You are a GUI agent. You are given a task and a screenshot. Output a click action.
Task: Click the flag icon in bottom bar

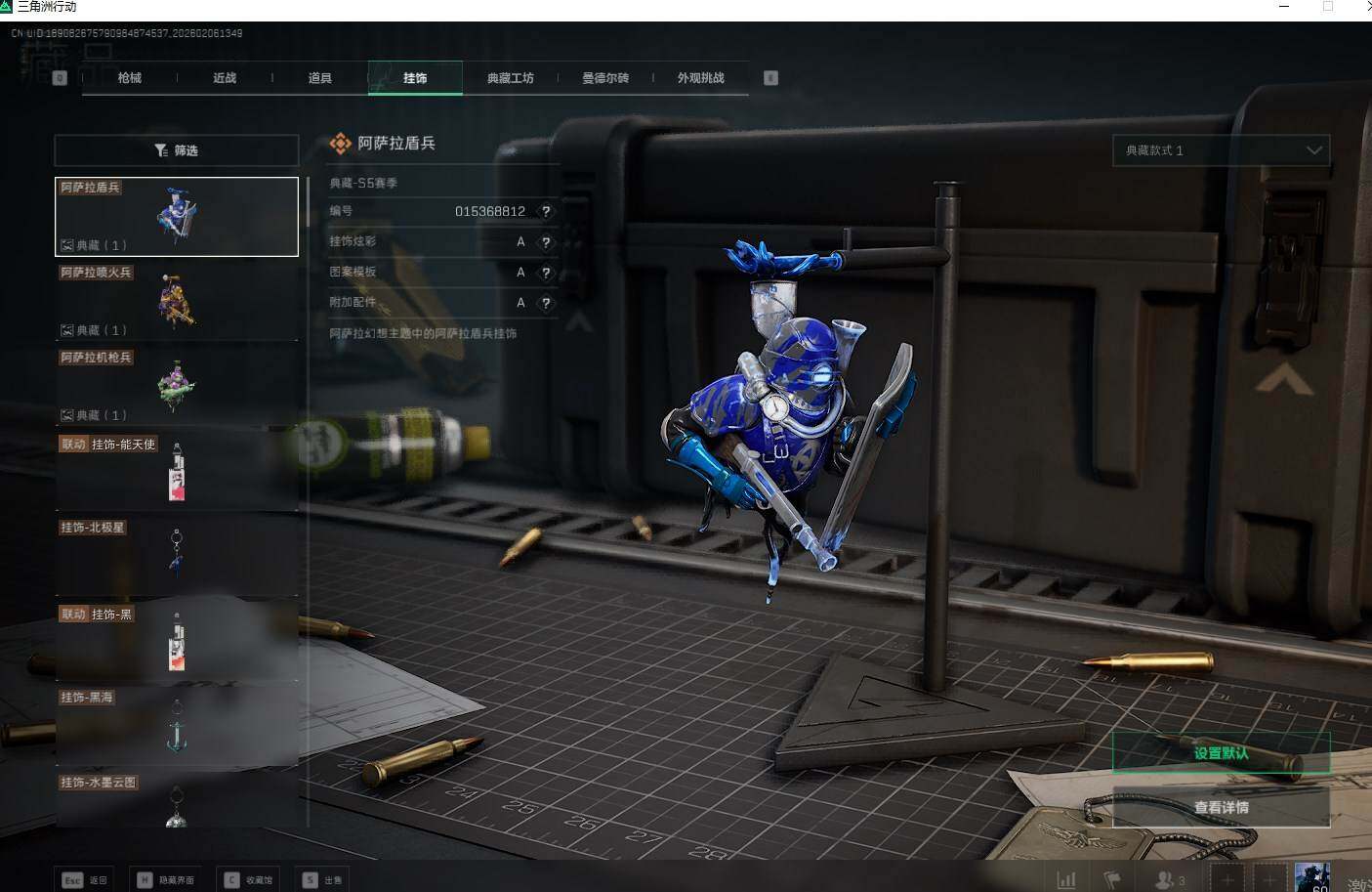pos(1111,880)
